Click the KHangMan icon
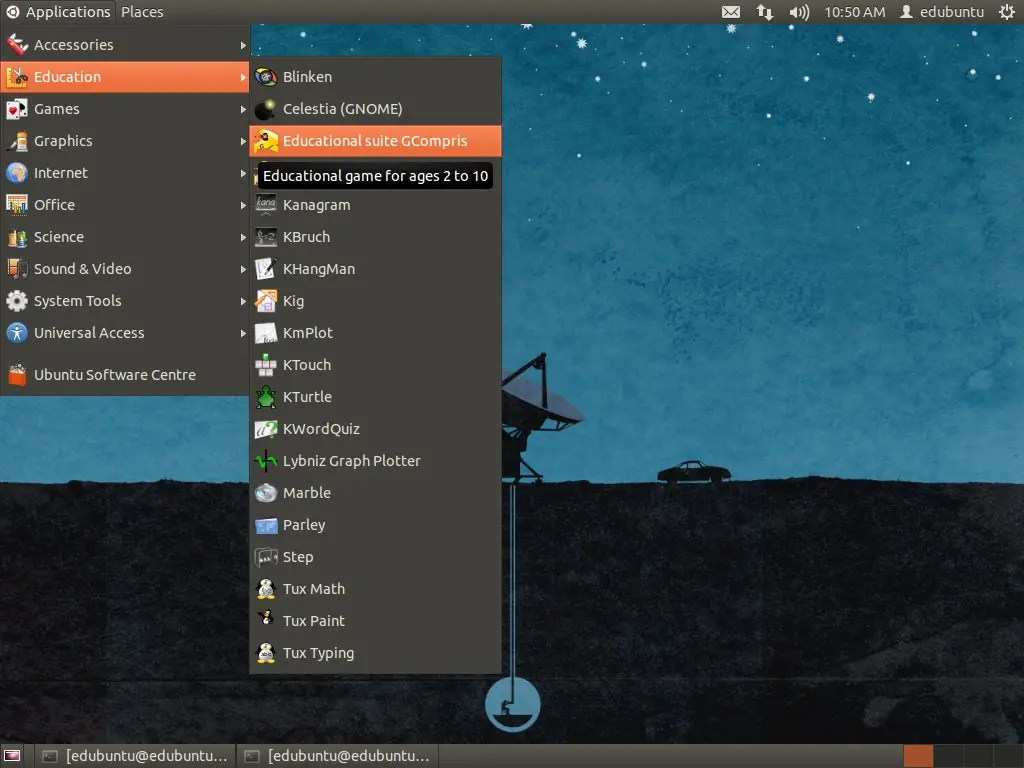This screenshot has height=768, width=1024. [266, 269]
